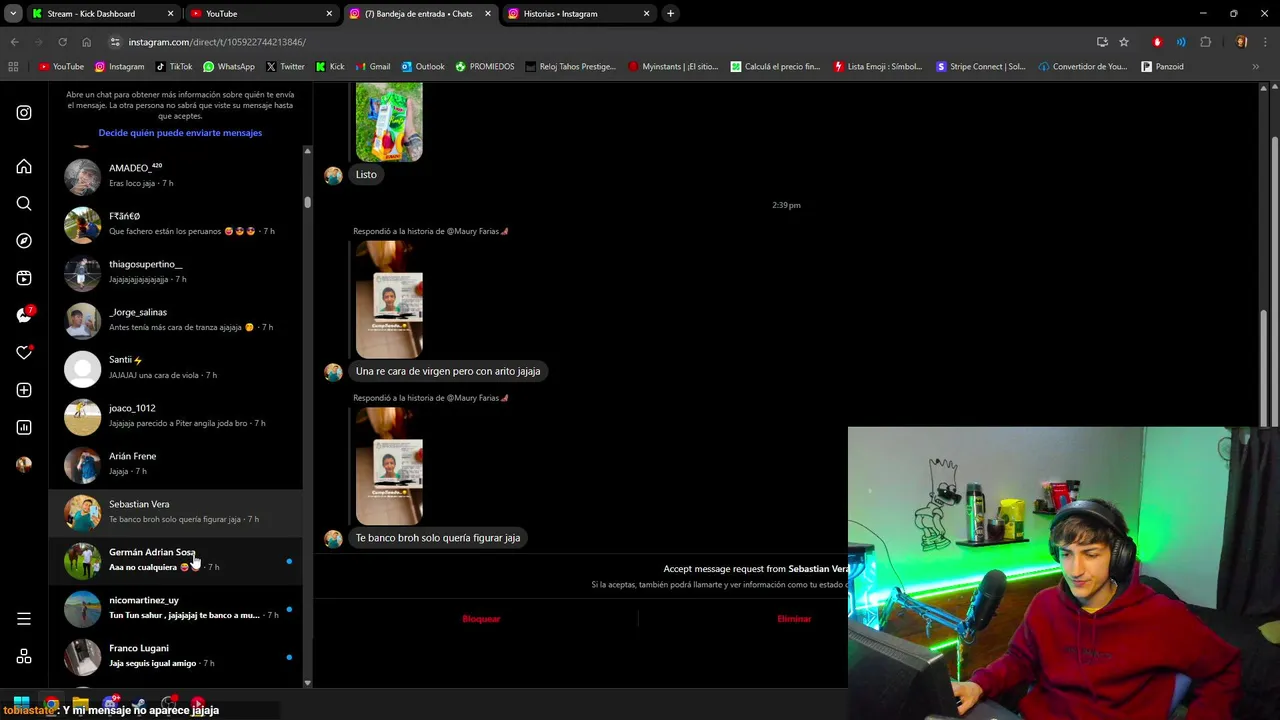Open Notifications heart icon
The width and height of the screenshot is (1280, 720).
click(24, 353)
